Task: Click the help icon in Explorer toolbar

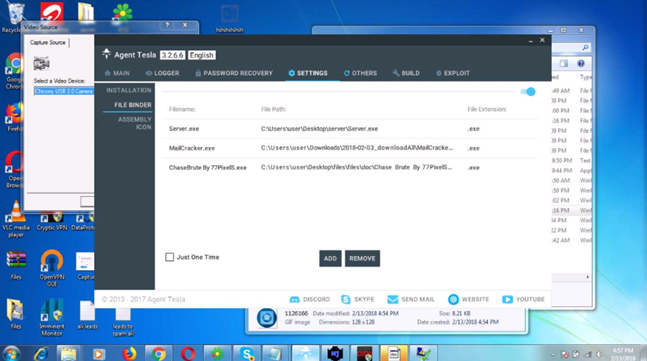Action: click(581, 64)
